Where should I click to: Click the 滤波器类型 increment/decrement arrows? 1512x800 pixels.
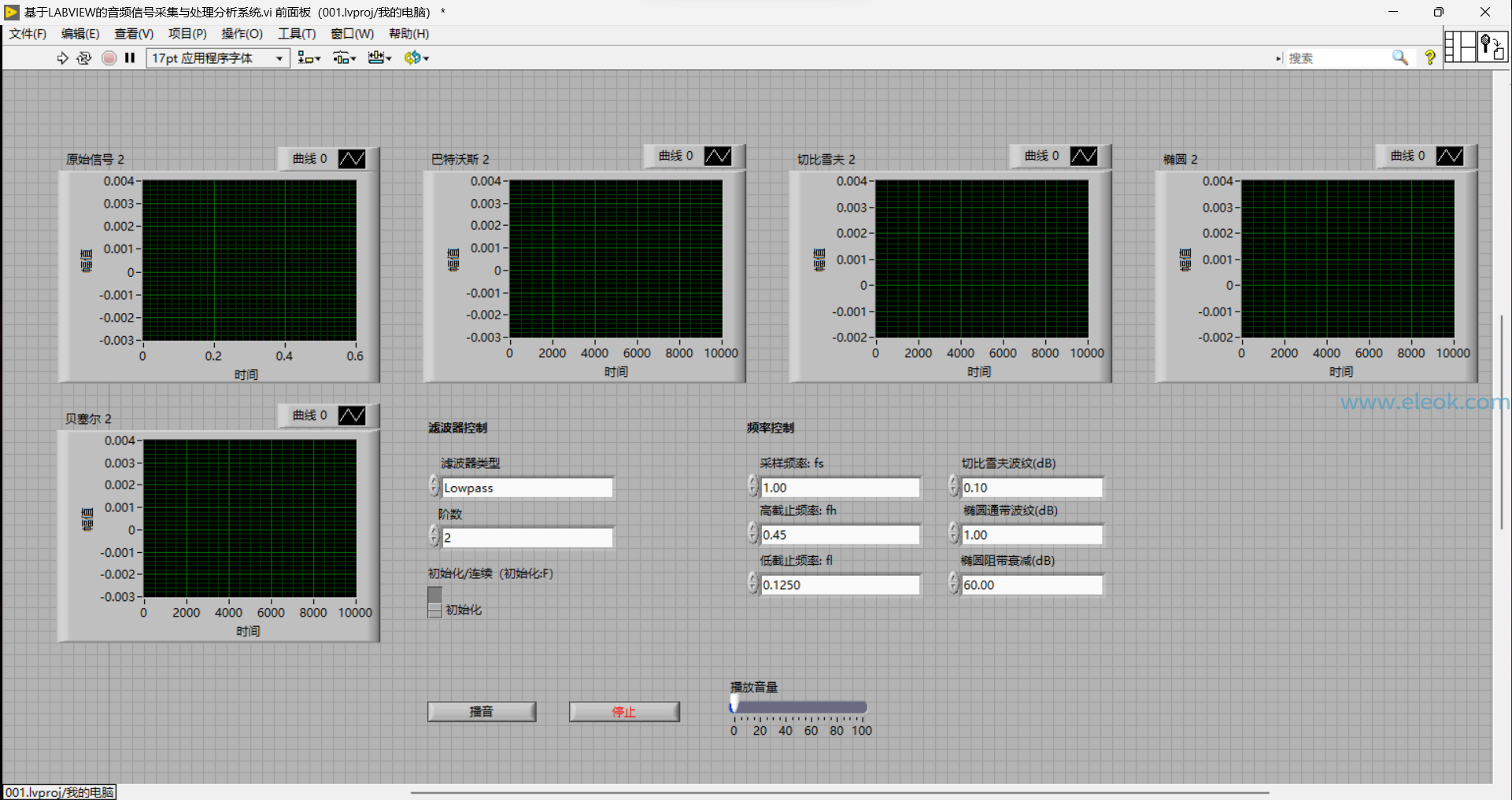tap(434, 486)
